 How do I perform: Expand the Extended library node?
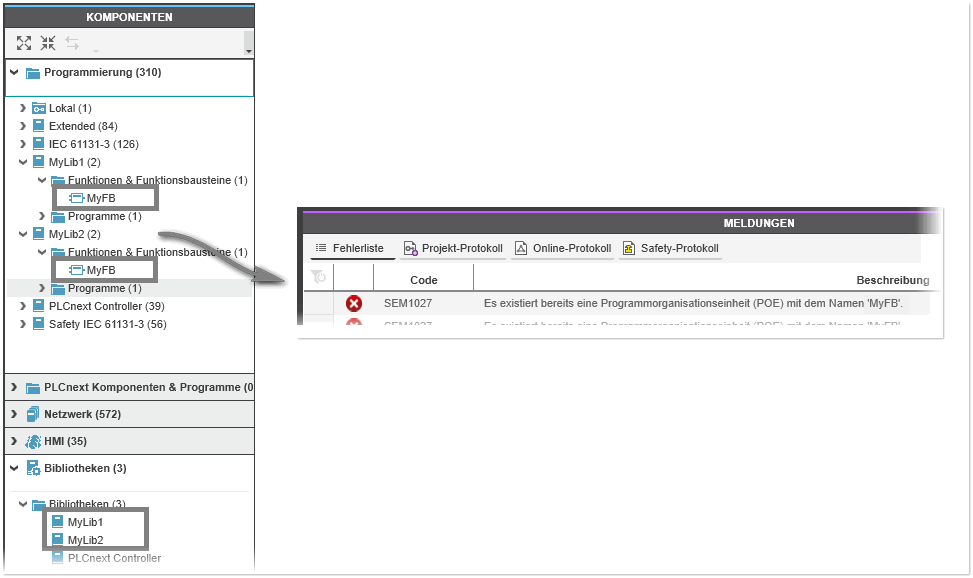click(x=23, y=126)
